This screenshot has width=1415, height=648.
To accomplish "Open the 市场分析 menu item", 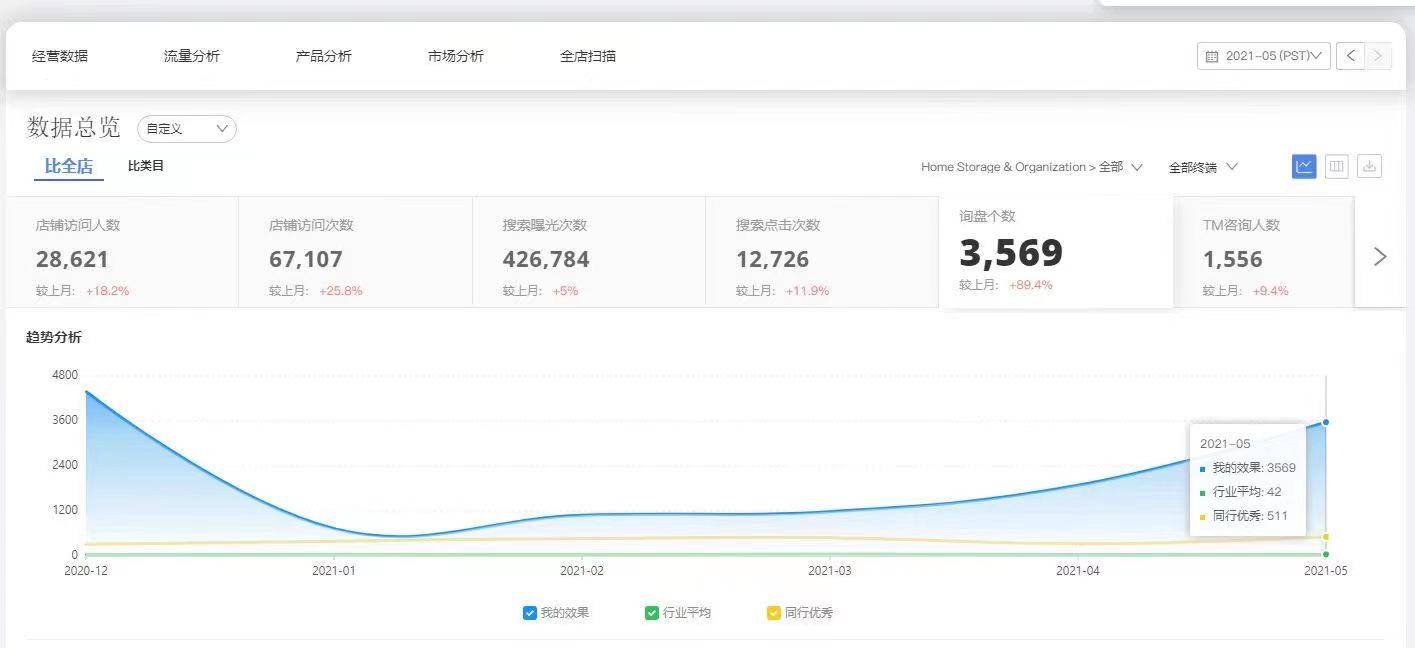I will (x=456, y=57).
